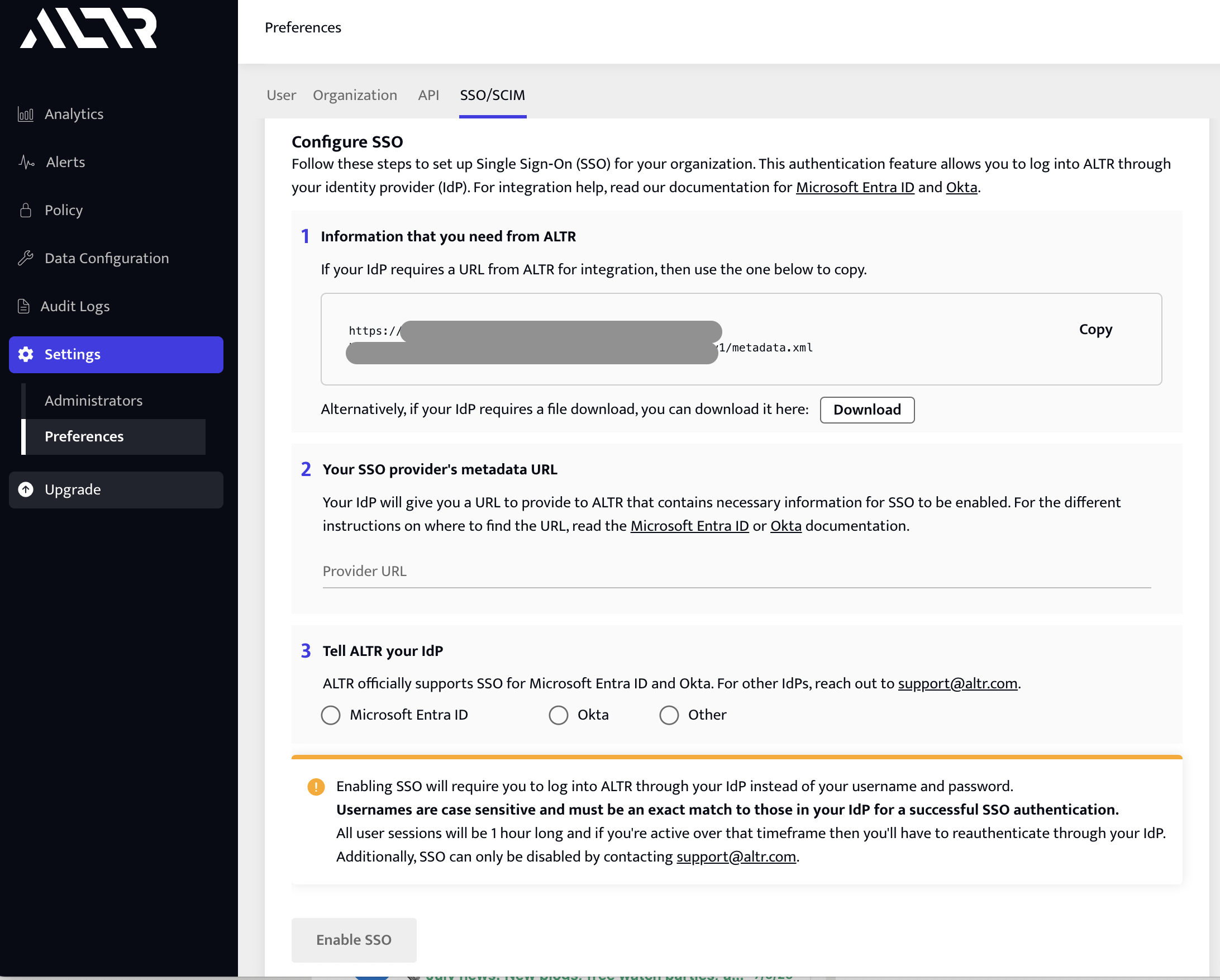Click 'Your SSO provider's metadata URL' heading
1220x980 pixels.
pyautogui.click(x=440, y=470)
